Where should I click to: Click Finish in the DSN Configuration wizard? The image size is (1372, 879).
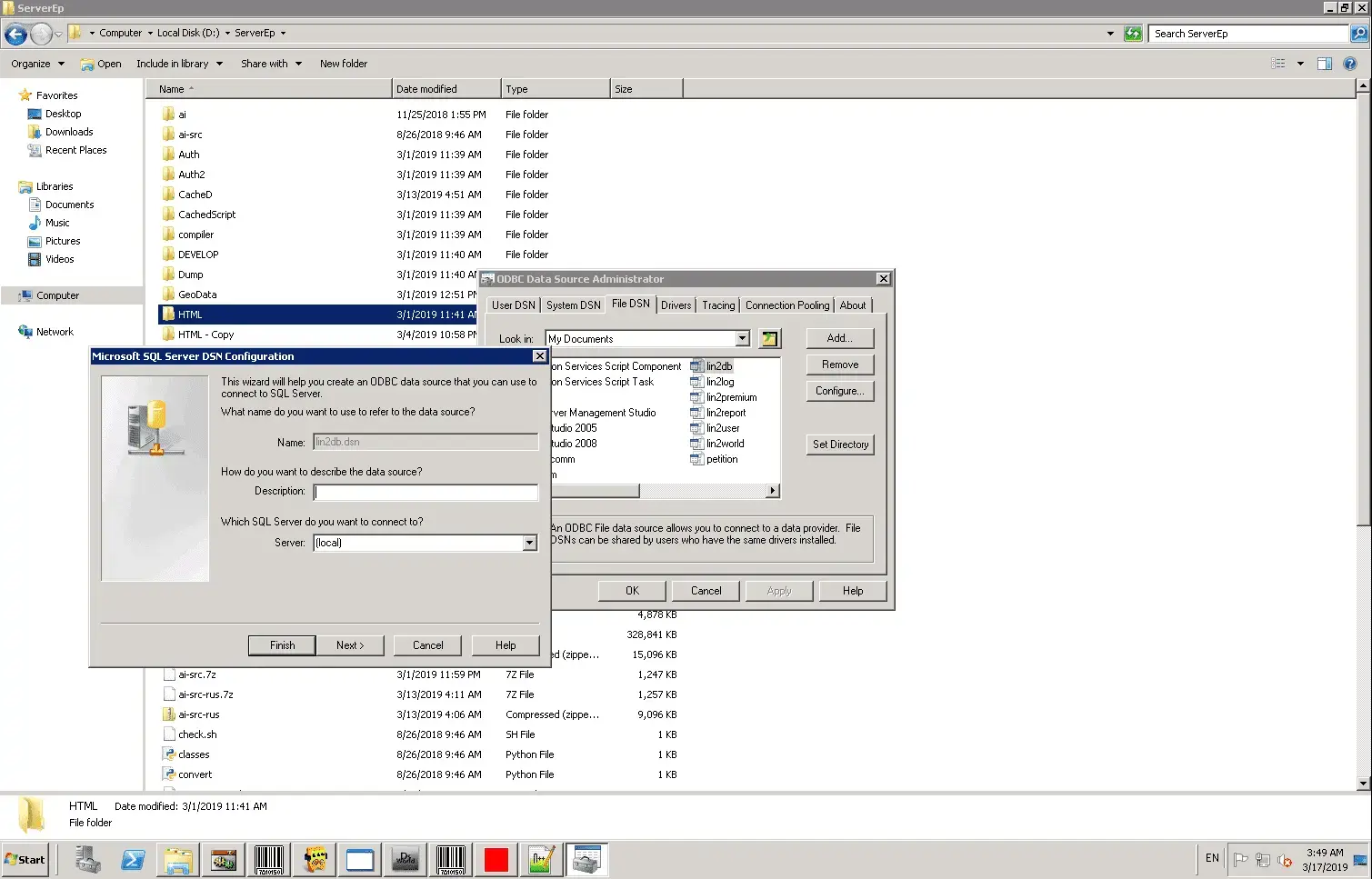tap(282, 645)
